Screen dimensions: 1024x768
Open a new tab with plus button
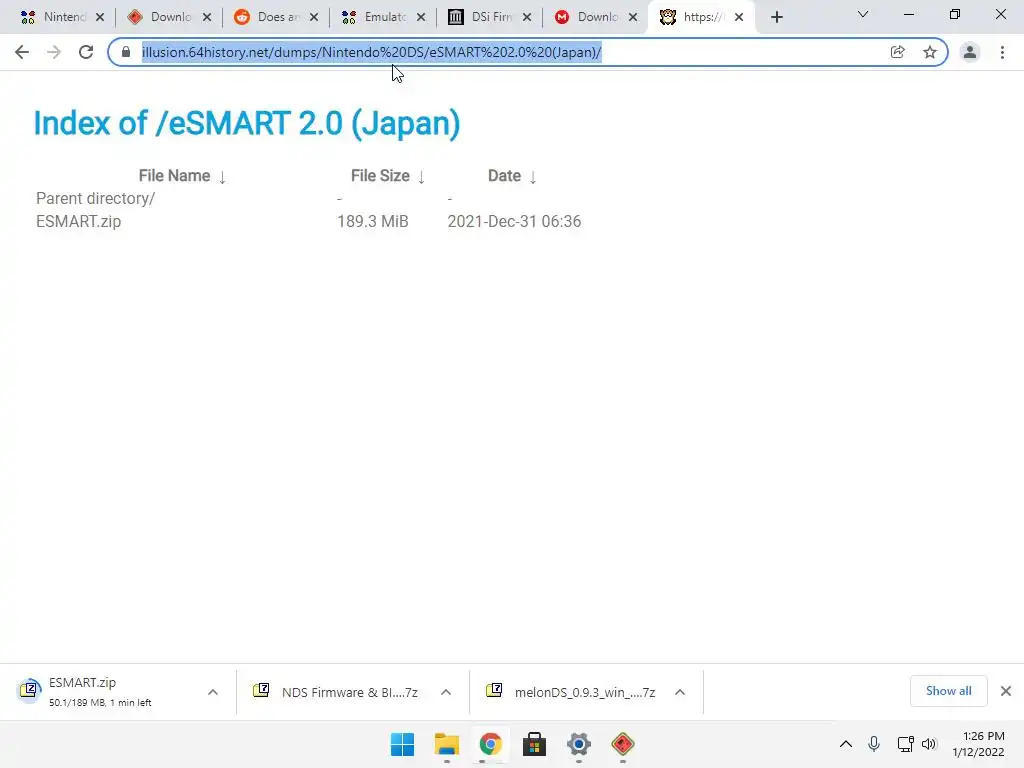(776, 17)
